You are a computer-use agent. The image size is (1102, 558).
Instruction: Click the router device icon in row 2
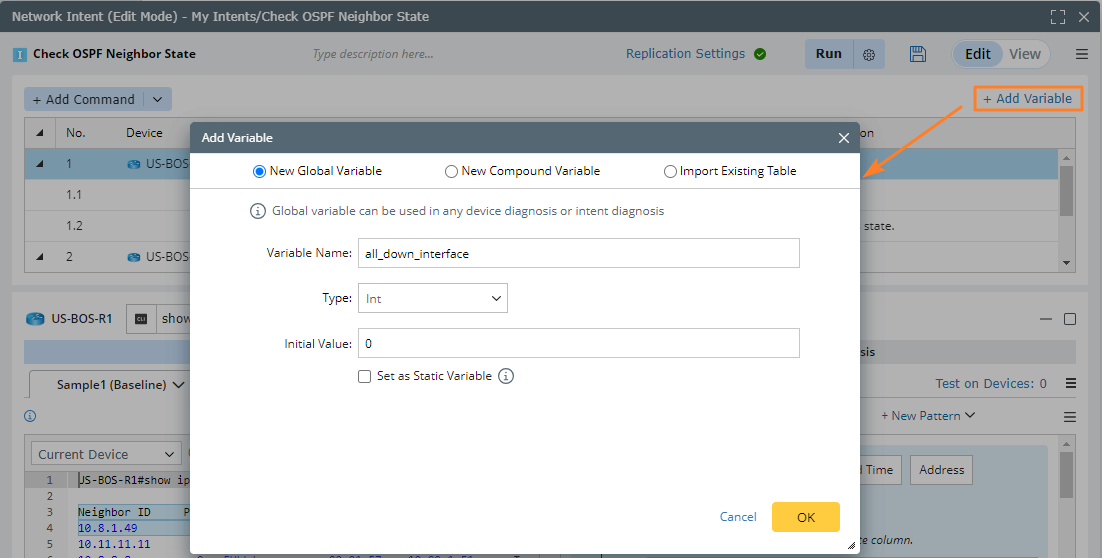(134, 257)
